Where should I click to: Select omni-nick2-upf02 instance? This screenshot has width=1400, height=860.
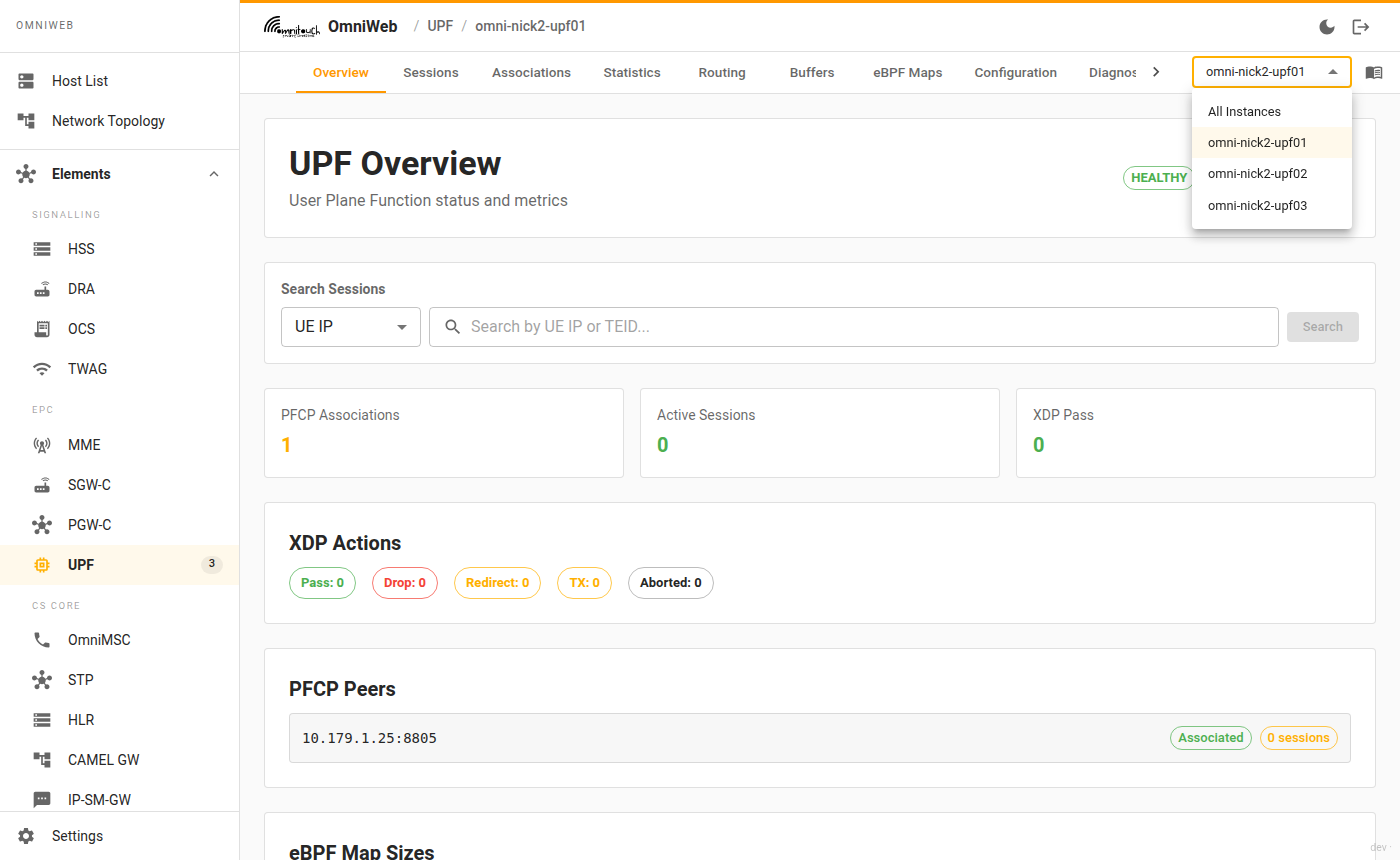click(1272, 174)
